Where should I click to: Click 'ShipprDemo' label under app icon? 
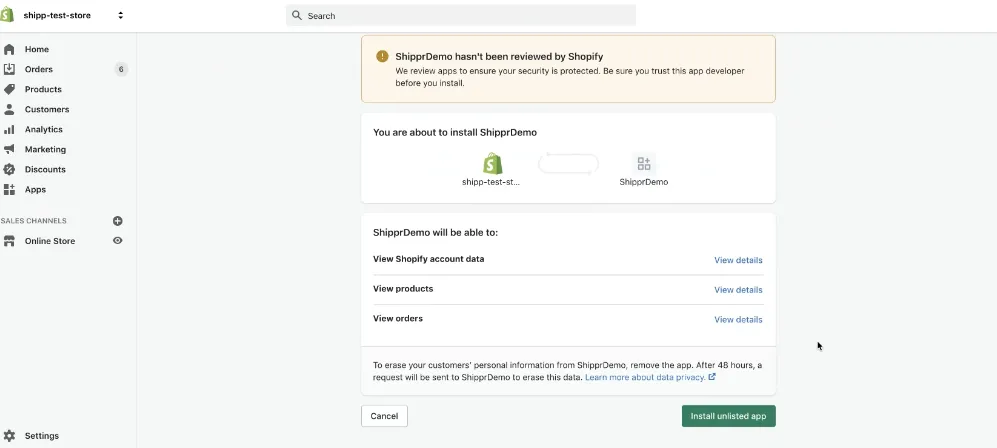tap(643, 182)
